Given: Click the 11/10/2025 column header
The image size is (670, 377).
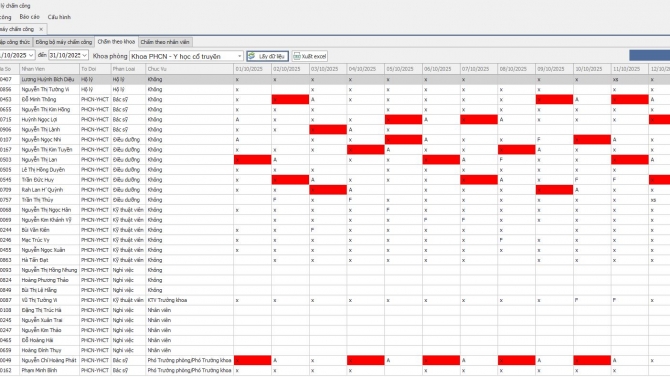Looking at the screenshot, I should 629,69.
